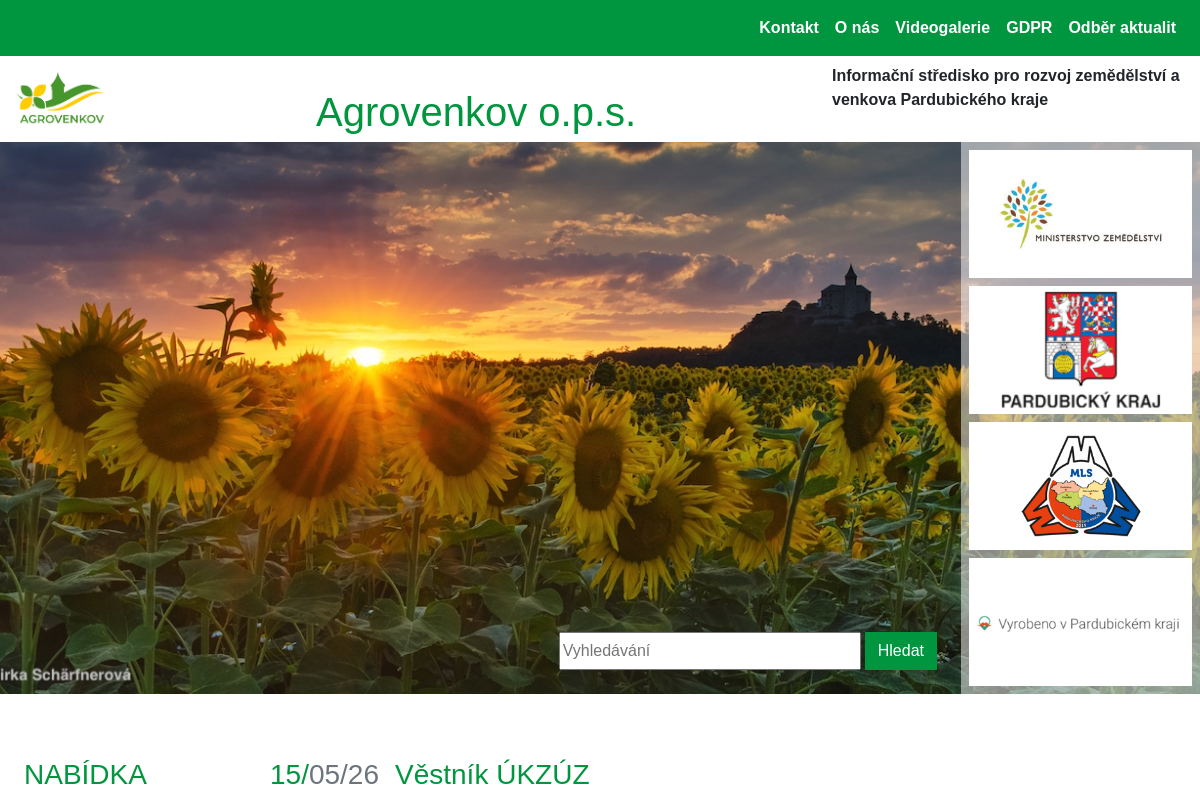Image resolution: width=1200 pixels, height=800 pixels.
Task: Click the NABÍDKA heading
Action: [86, 774]
